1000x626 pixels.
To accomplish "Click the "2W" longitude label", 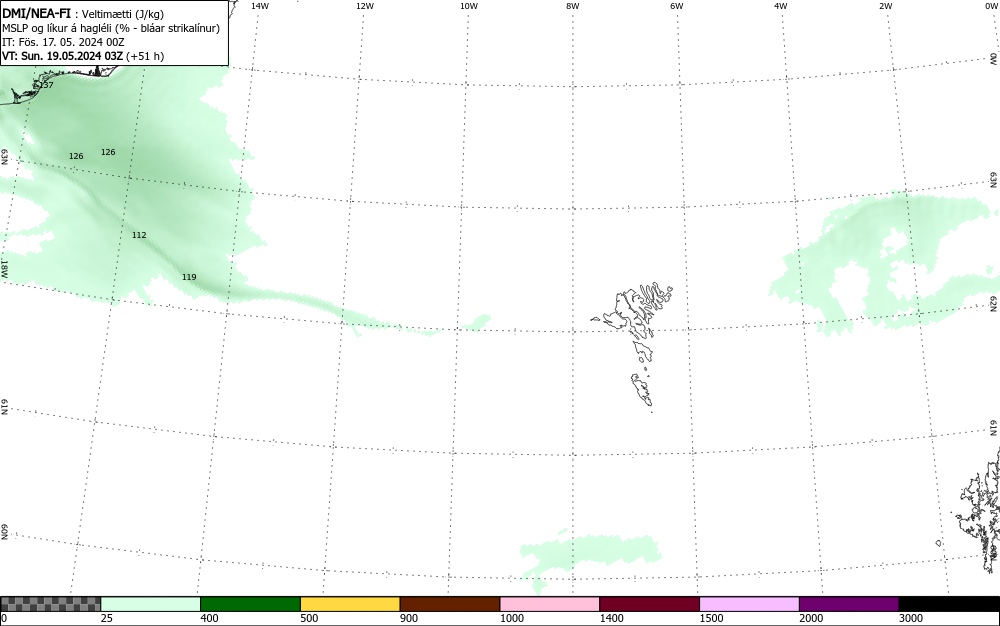I will click(x=886, y=6).
